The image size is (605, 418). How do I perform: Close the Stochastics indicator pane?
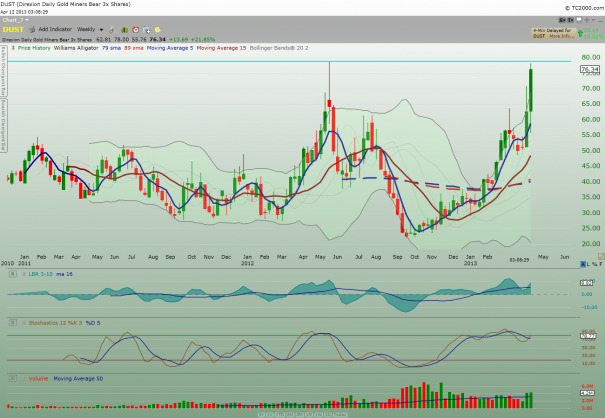click(x=13, y=323)
